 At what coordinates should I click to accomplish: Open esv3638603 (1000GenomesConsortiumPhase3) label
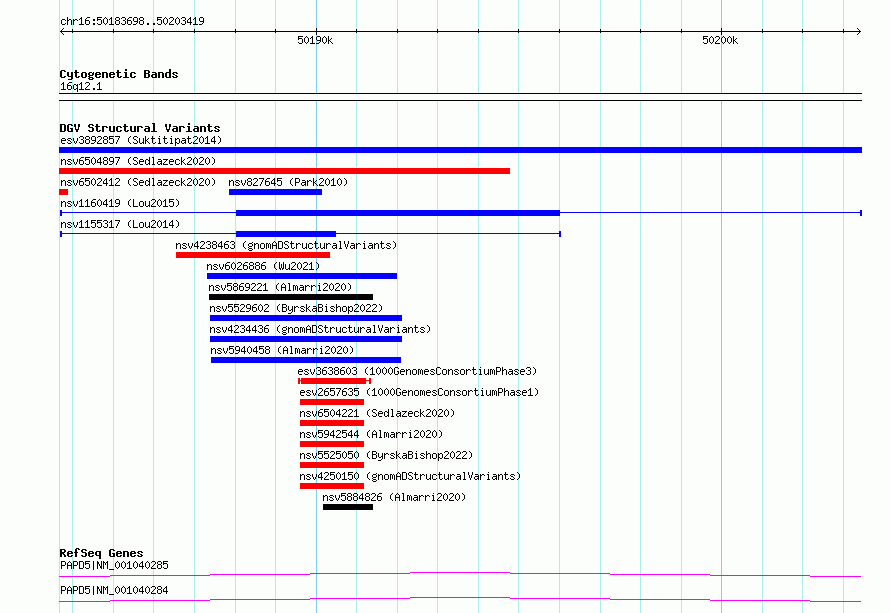coord(417,371)
